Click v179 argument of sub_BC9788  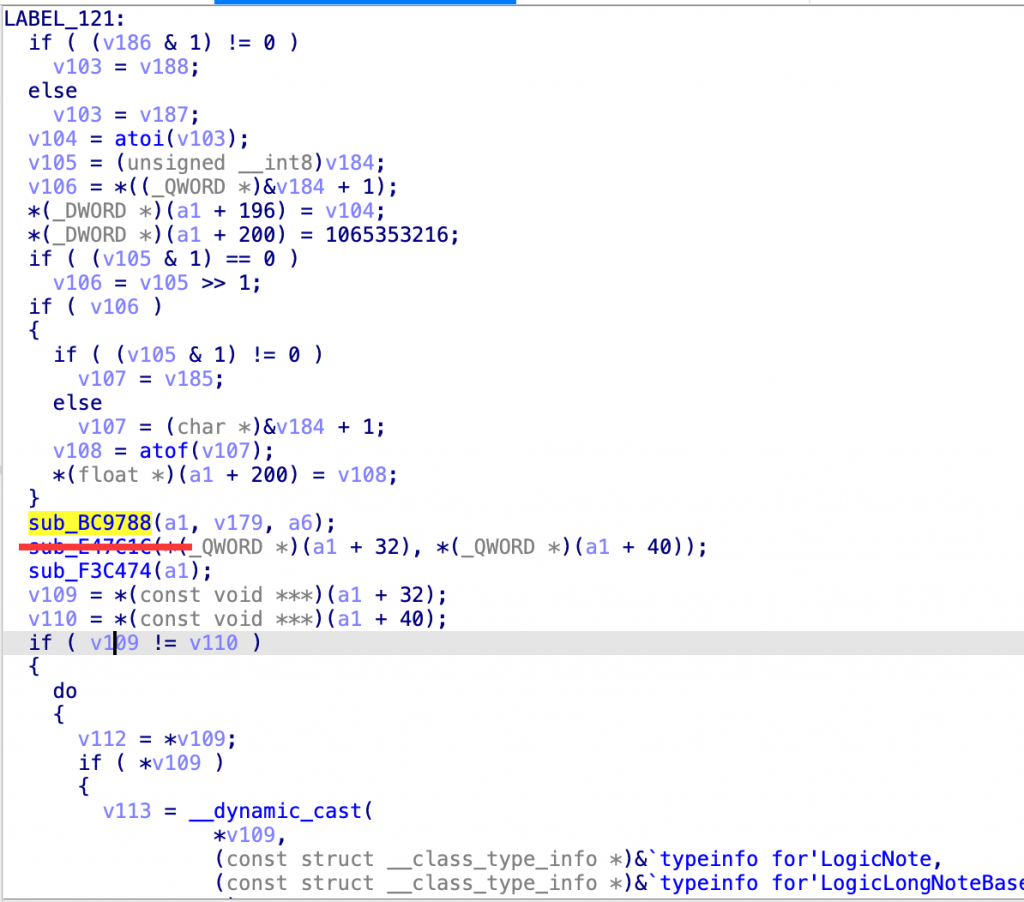pos(237,522)
